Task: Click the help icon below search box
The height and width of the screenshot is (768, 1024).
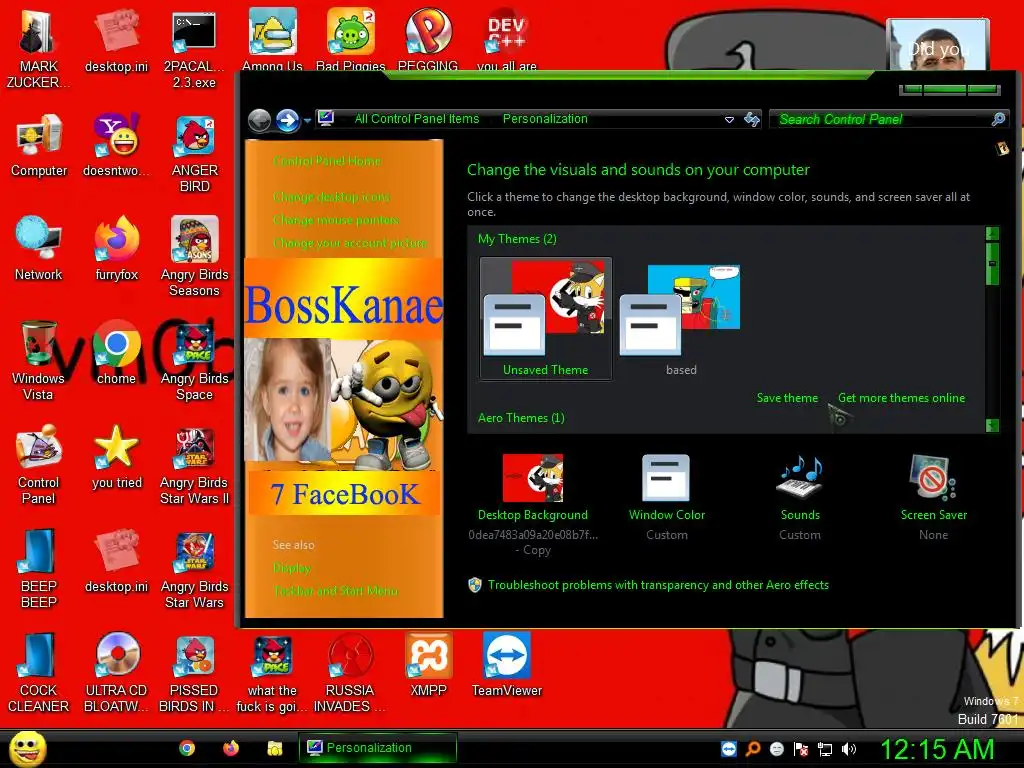Action: pos(1002,149)
